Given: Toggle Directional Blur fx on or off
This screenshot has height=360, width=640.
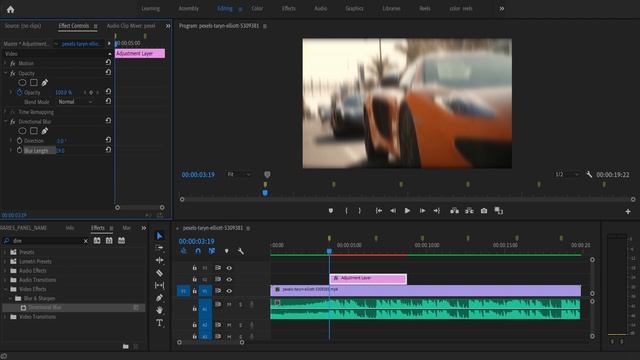Looking at the screenshot, I should click(x=13, y=122).
